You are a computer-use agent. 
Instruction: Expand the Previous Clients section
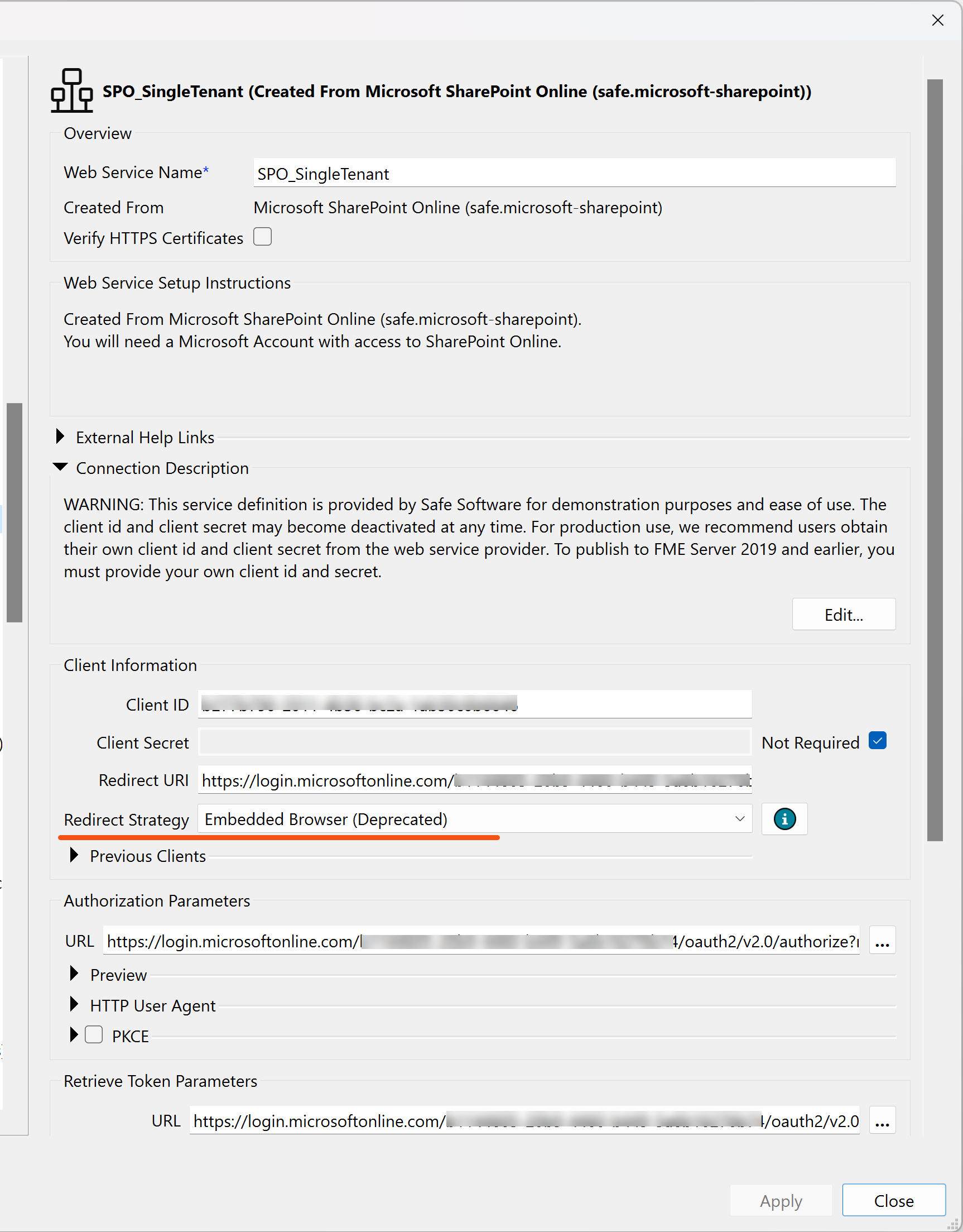coord(74,855)
